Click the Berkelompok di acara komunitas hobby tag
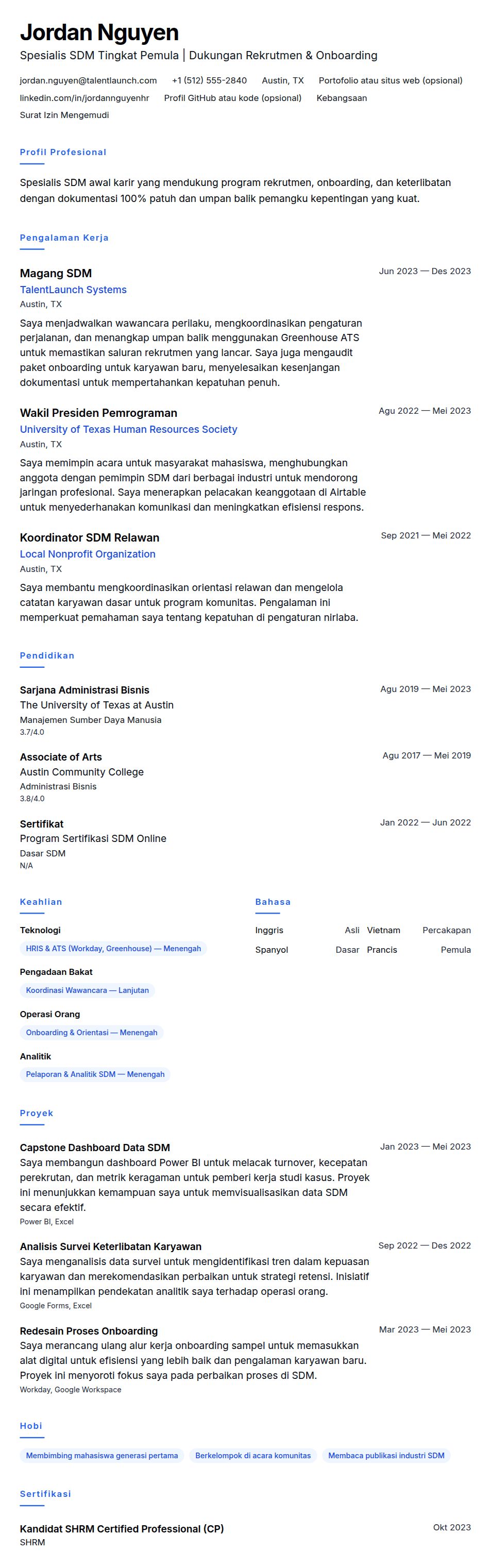This screenshot has width=491, height=1568. tap(253, 1455)
